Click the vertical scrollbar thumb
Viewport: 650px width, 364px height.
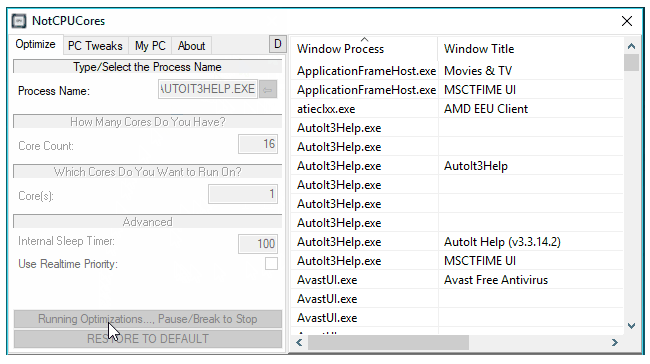[631, 63]
